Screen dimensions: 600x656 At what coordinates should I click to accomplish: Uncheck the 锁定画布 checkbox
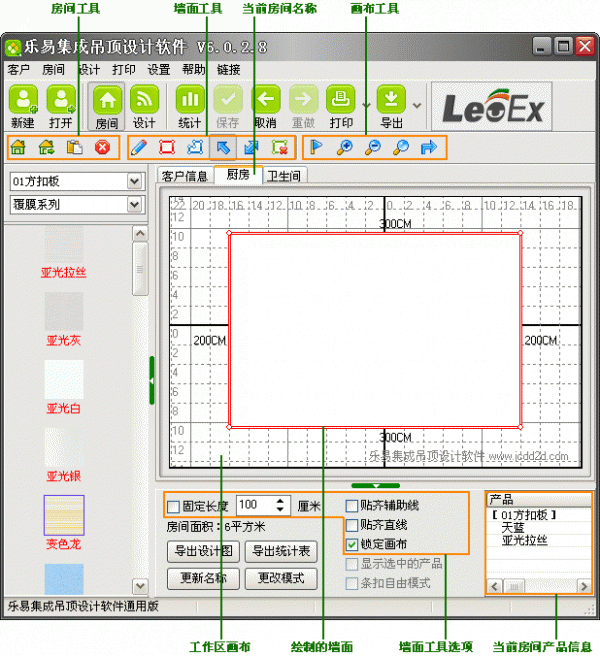pos(352,545)
